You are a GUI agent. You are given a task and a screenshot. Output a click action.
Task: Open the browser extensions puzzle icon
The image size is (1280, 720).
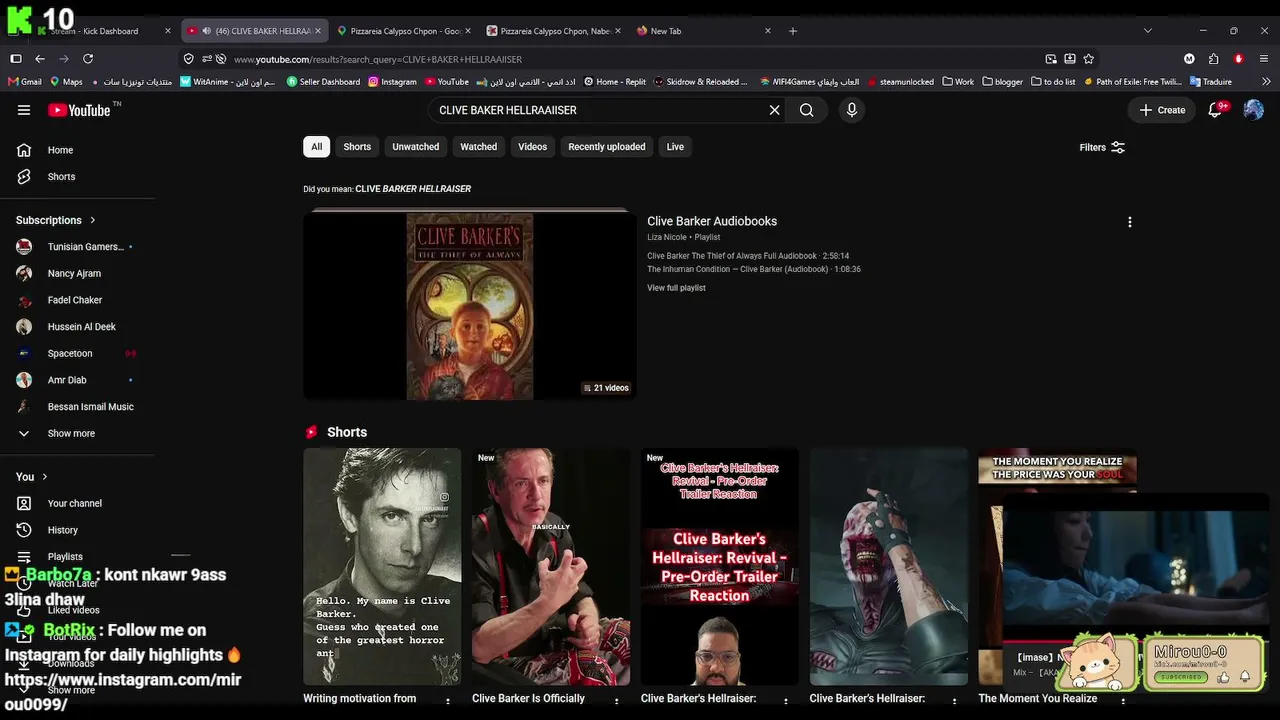pos(1213,59)
